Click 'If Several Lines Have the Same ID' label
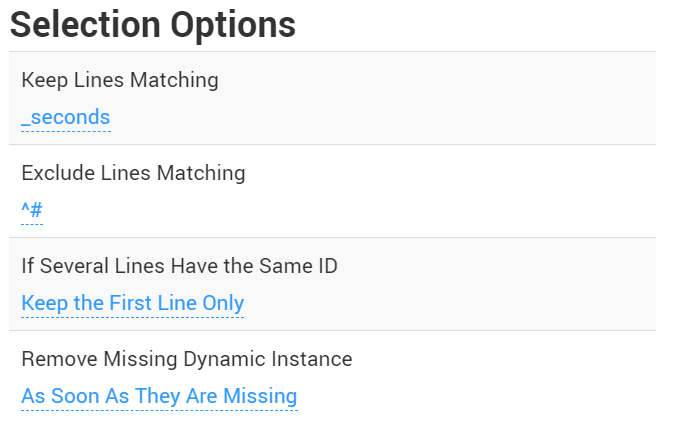The width and height of the screenshot is (677, 427). pos(179,266)
